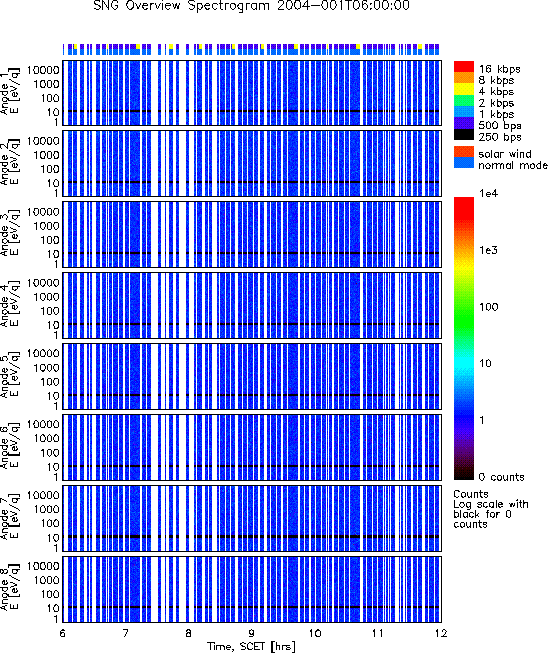Click the '250 bps' legend label
Image resolution: width=548 pixels, height=653 pixels.
pos(500,137)
